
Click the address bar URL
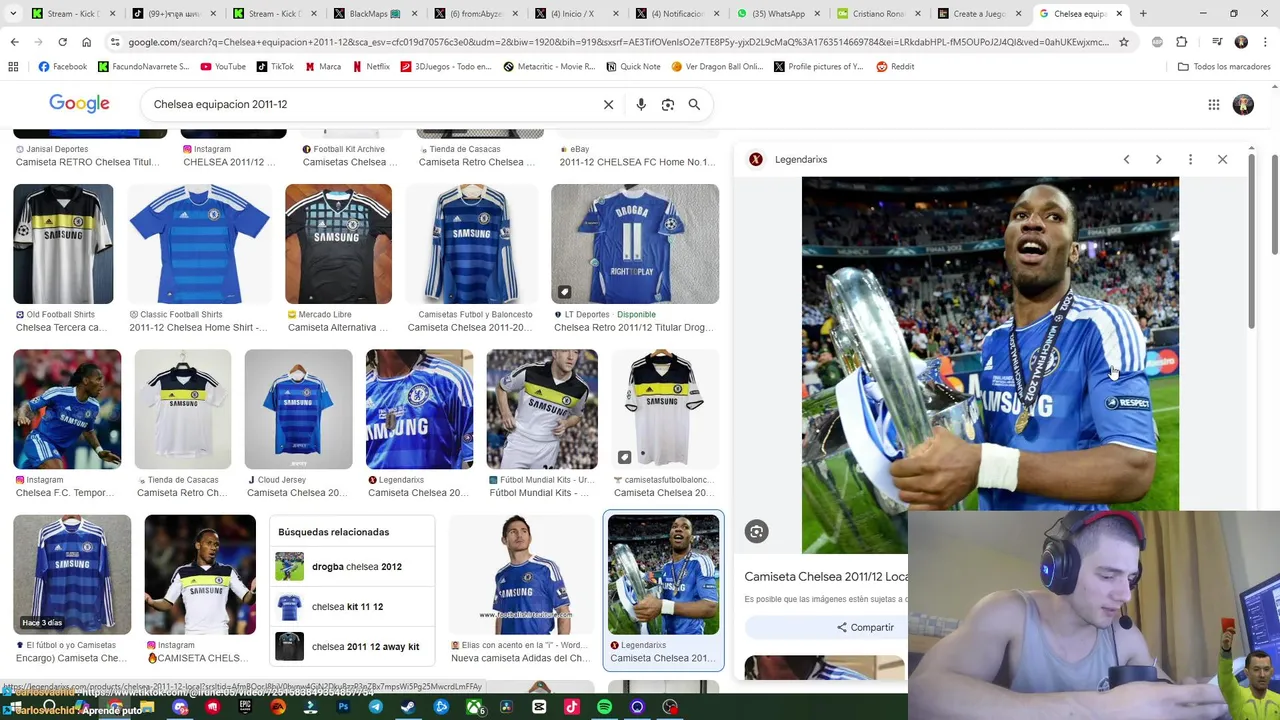click(618, 42)
